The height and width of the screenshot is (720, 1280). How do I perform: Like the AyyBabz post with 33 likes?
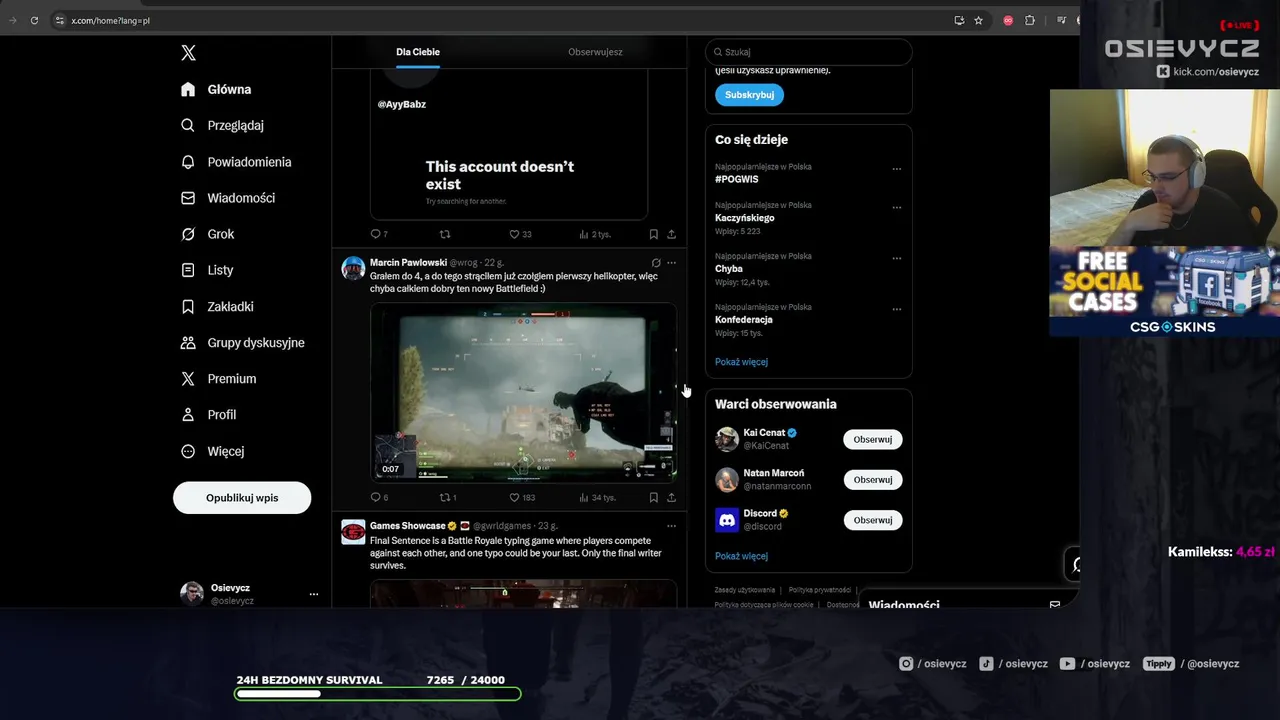[x=520, y=234]
